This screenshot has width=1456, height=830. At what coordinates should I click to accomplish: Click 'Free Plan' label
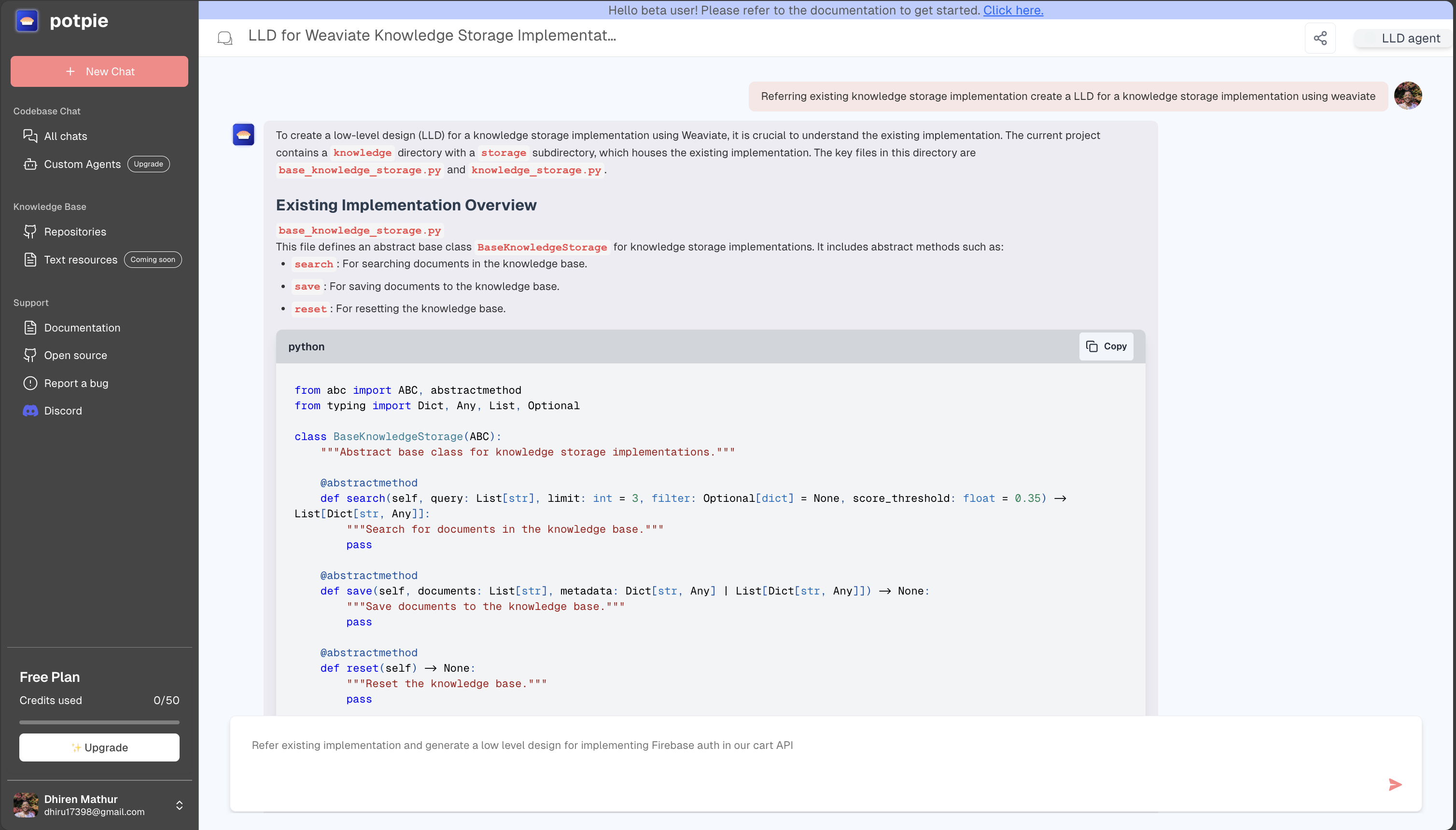coord(50,677)
